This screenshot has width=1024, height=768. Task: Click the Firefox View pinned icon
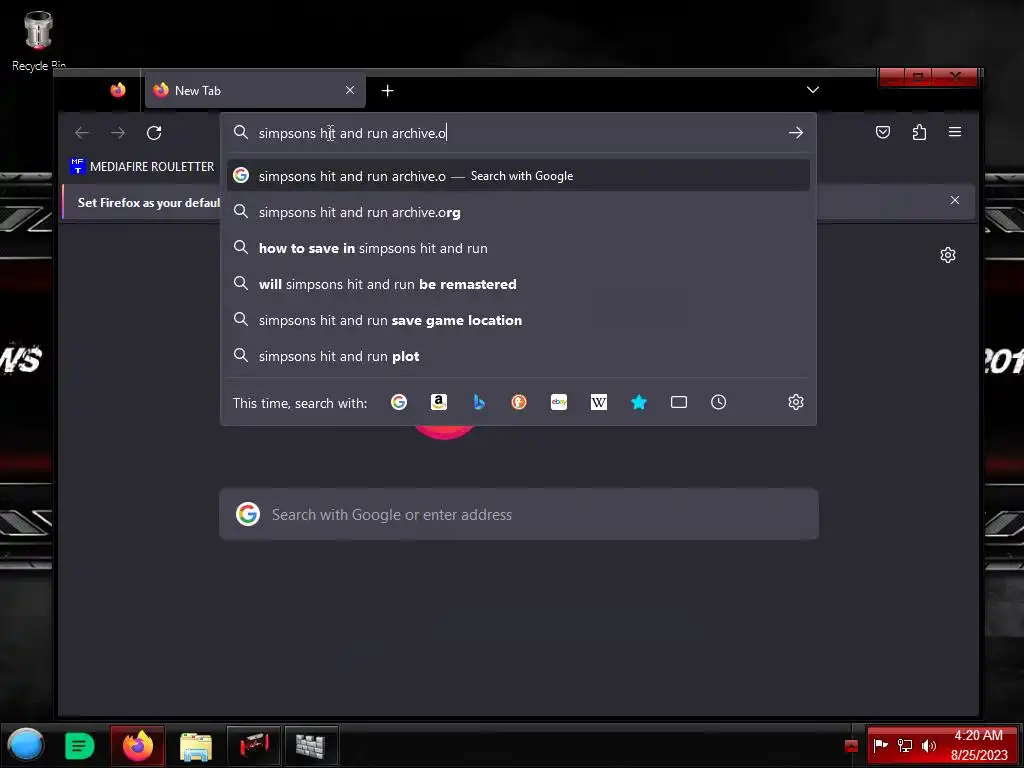118,90
